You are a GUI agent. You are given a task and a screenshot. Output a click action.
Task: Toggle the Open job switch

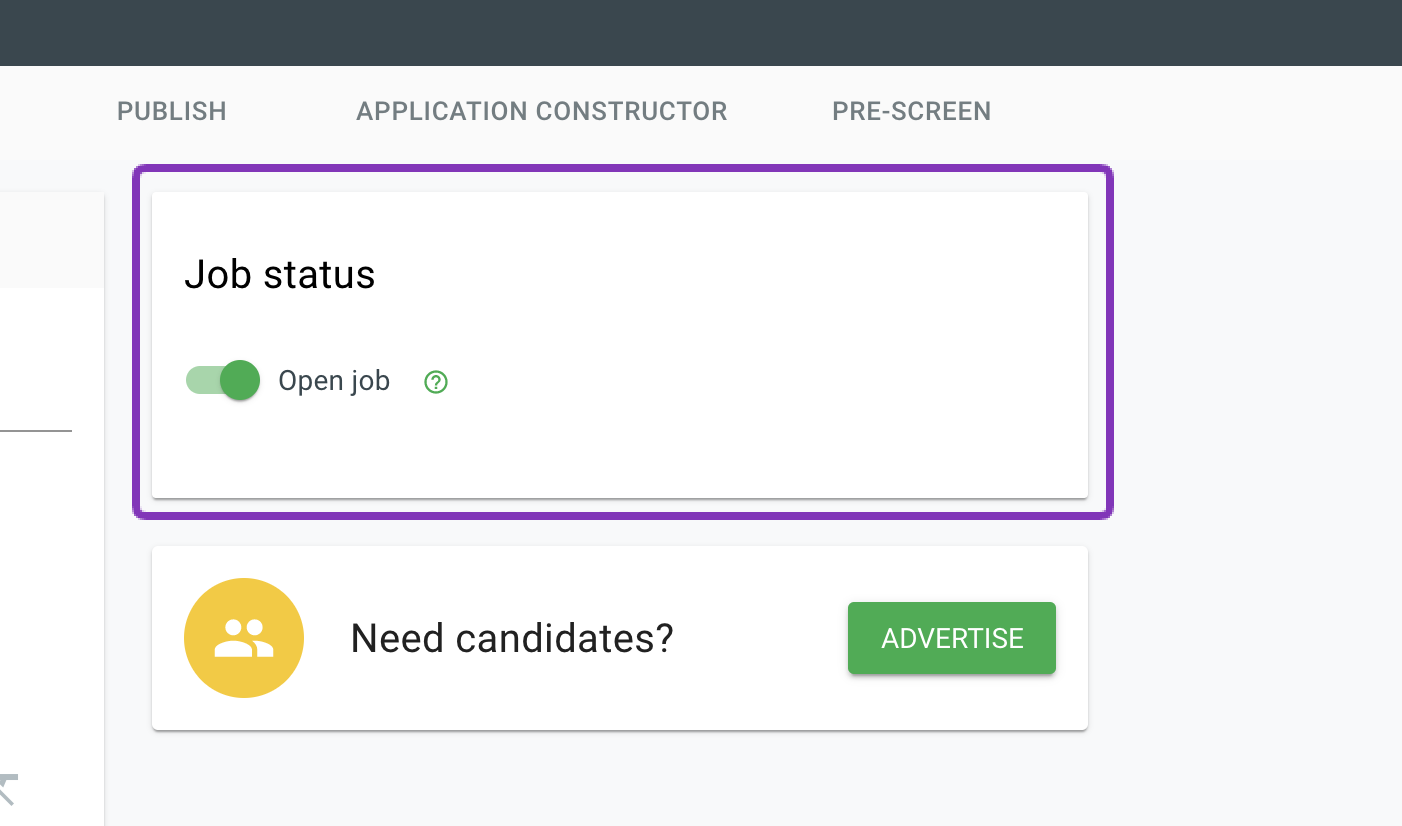point(223,381)
